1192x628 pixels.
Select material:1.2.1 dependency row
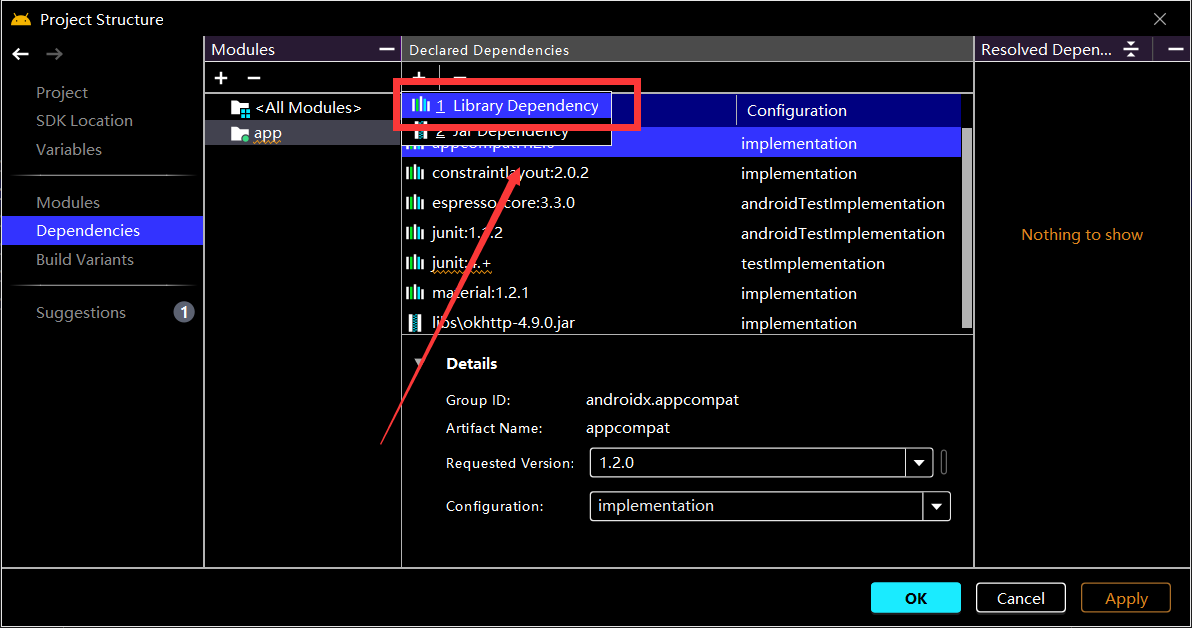coord(681,293)
